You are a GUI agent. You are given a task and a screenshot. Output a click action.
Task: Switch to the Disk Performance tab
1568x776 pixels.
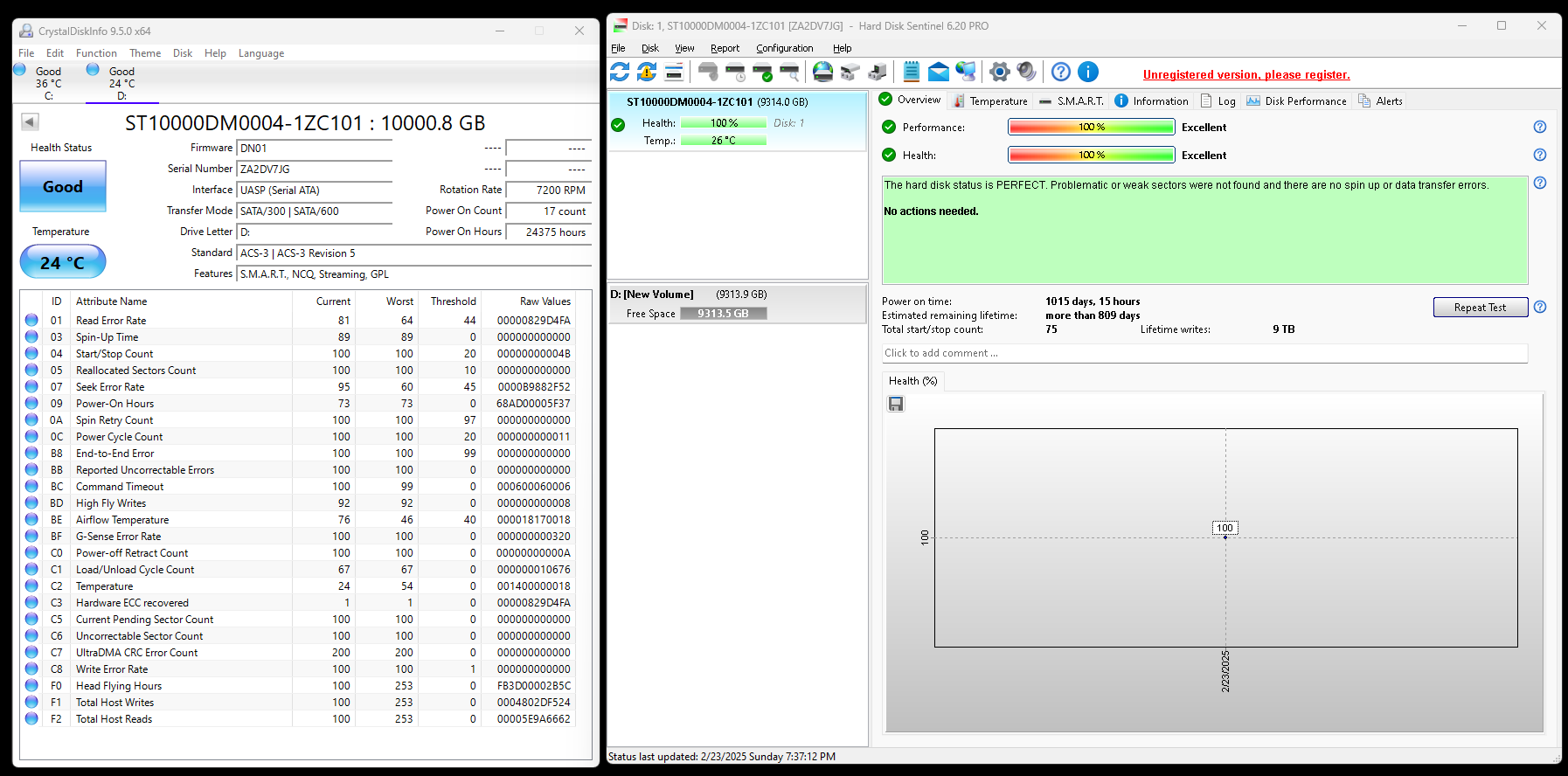(x=1296, y=101)
